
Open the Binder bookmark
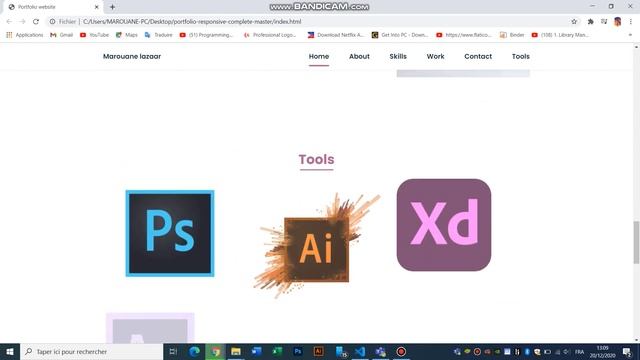click(512, 35)
